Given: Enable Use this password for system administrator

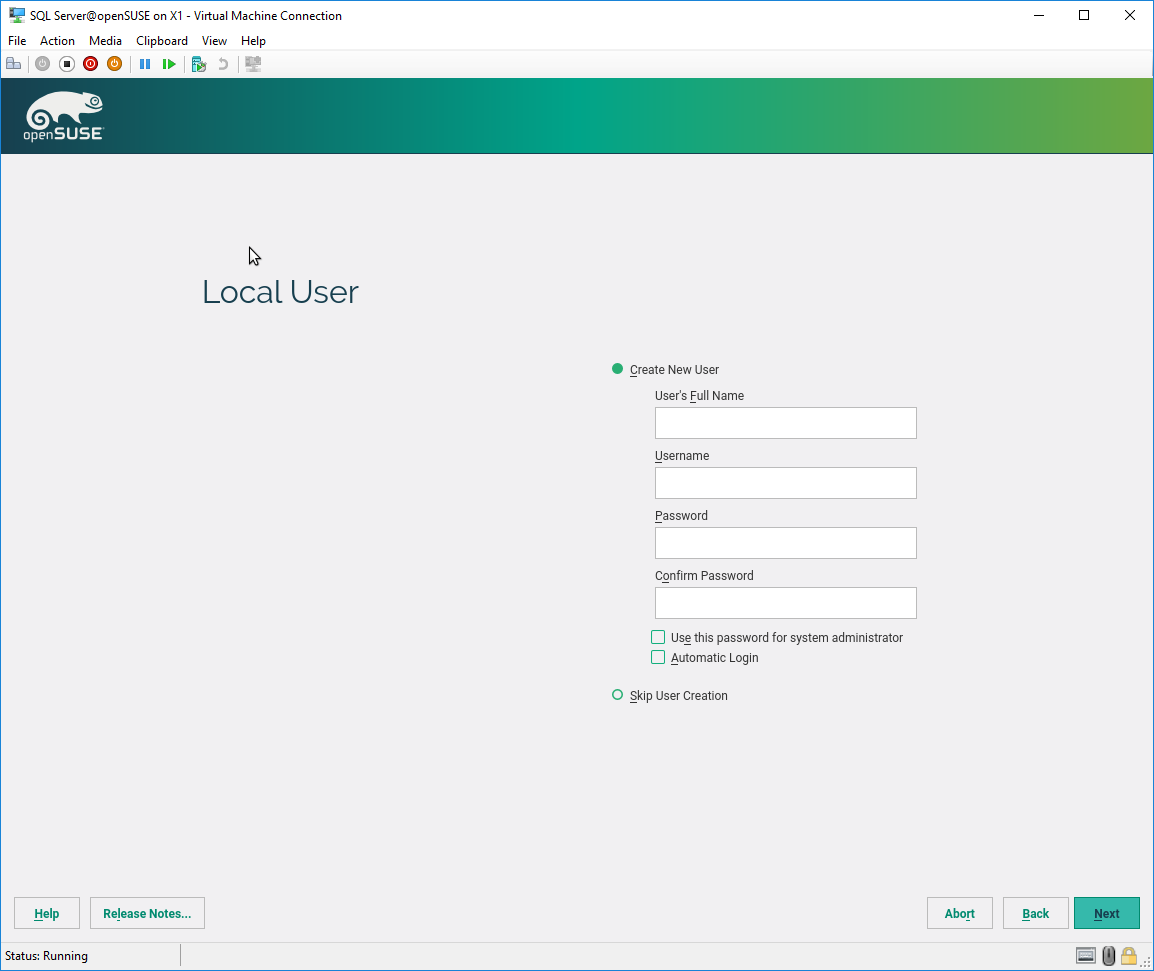Looking at the screenshot, I should point(658,637).
